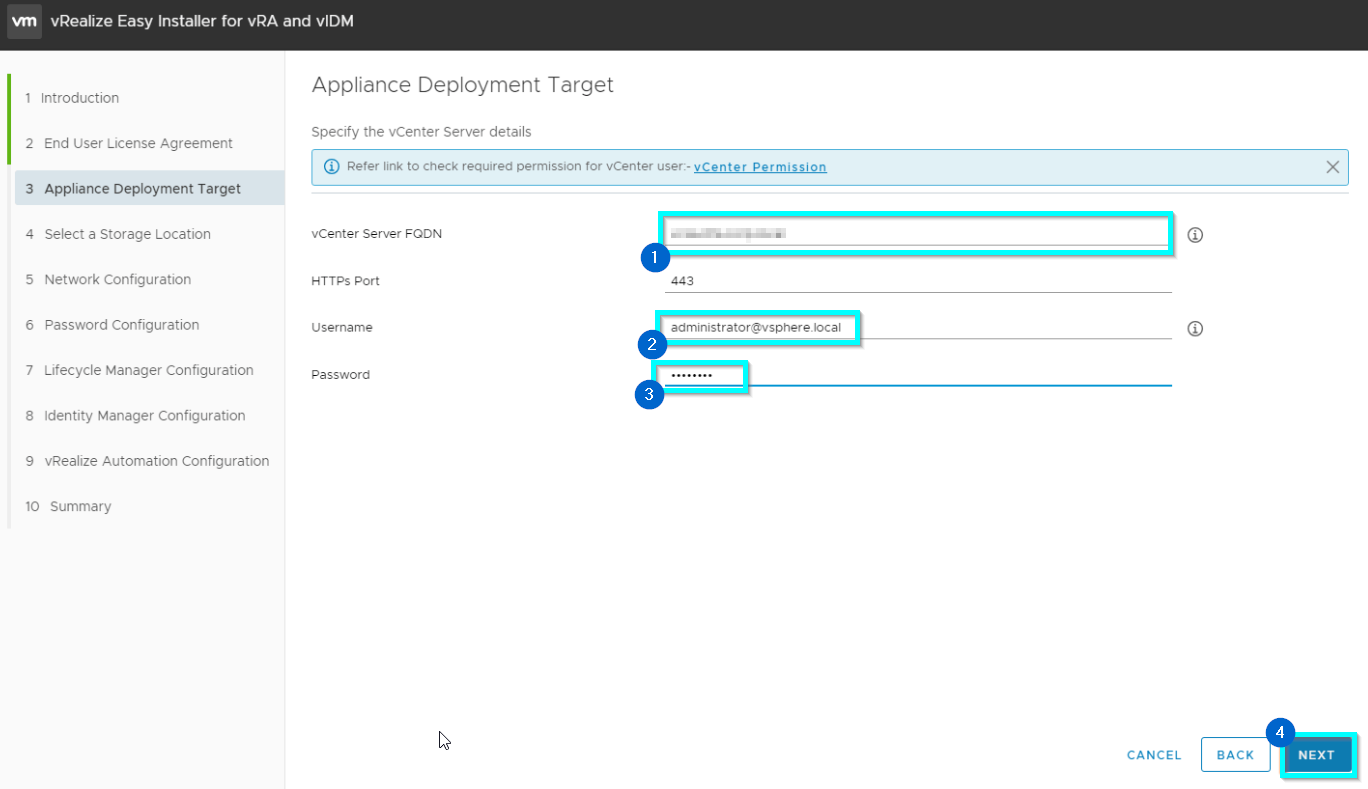Click the VMware vm logo icon
The image size is (1368, 789).
25,21
